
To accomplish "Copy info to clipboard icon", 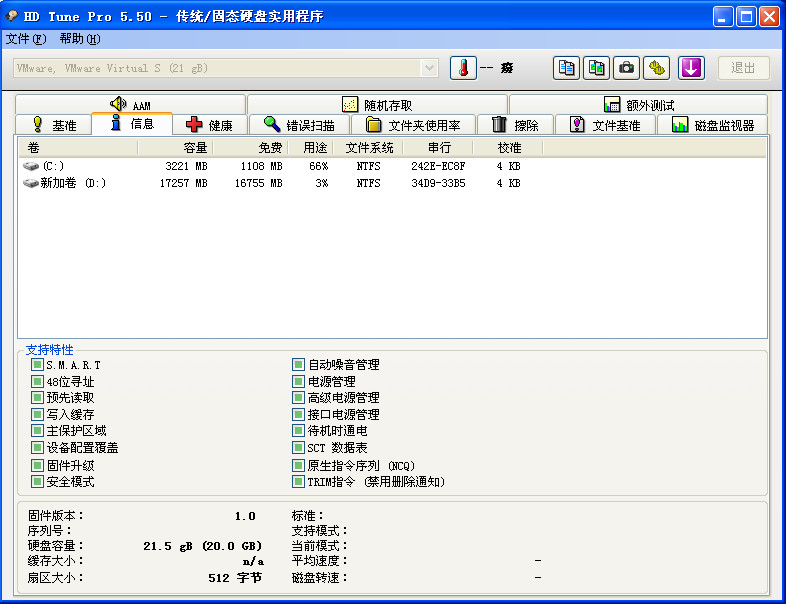I will 566,68.
